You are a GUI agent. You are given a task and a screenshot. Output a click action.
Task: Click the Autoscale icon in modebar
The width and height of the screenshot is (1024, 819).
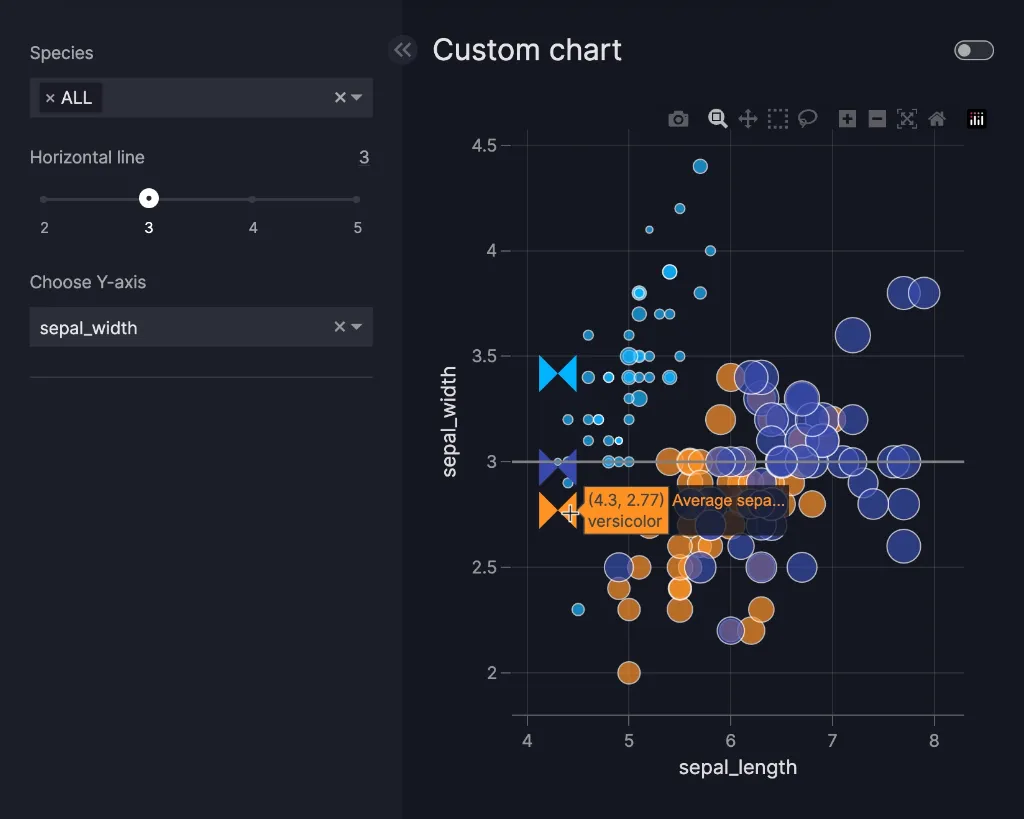click(x=907, y=119)
